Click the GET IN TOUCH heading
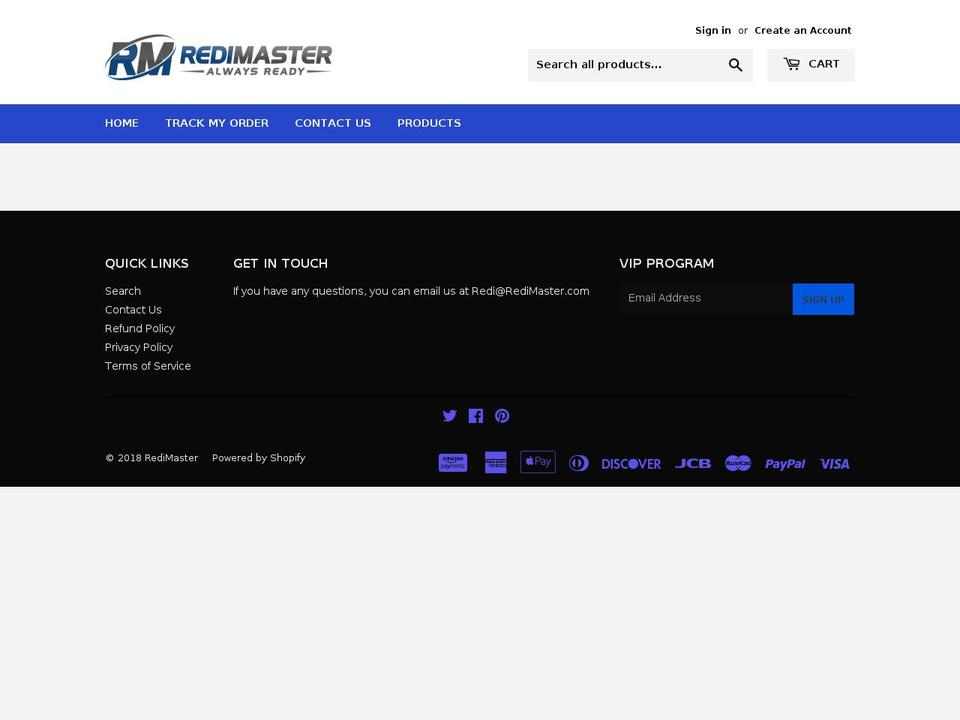 click(x=280, y=263)
